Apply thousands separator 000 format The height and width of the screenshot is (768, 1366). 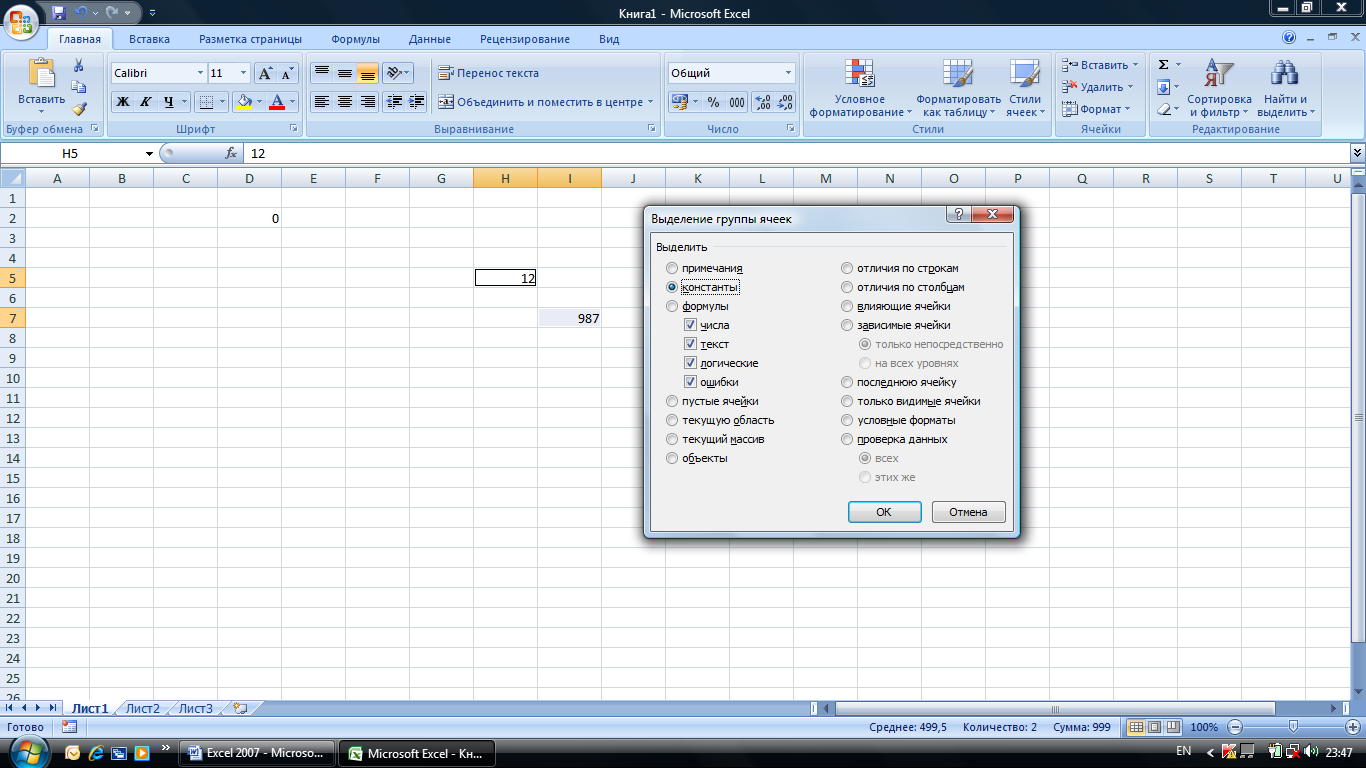pos(737,102)
